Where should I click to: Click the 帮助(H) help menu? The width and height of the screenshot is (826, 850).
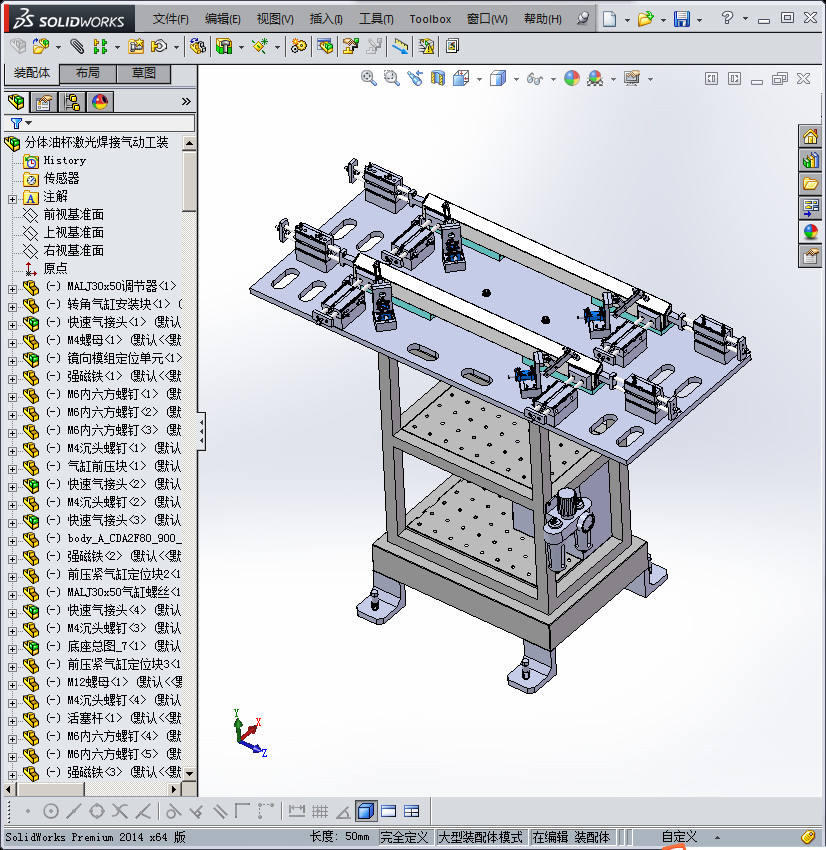[x=543, y=19]
